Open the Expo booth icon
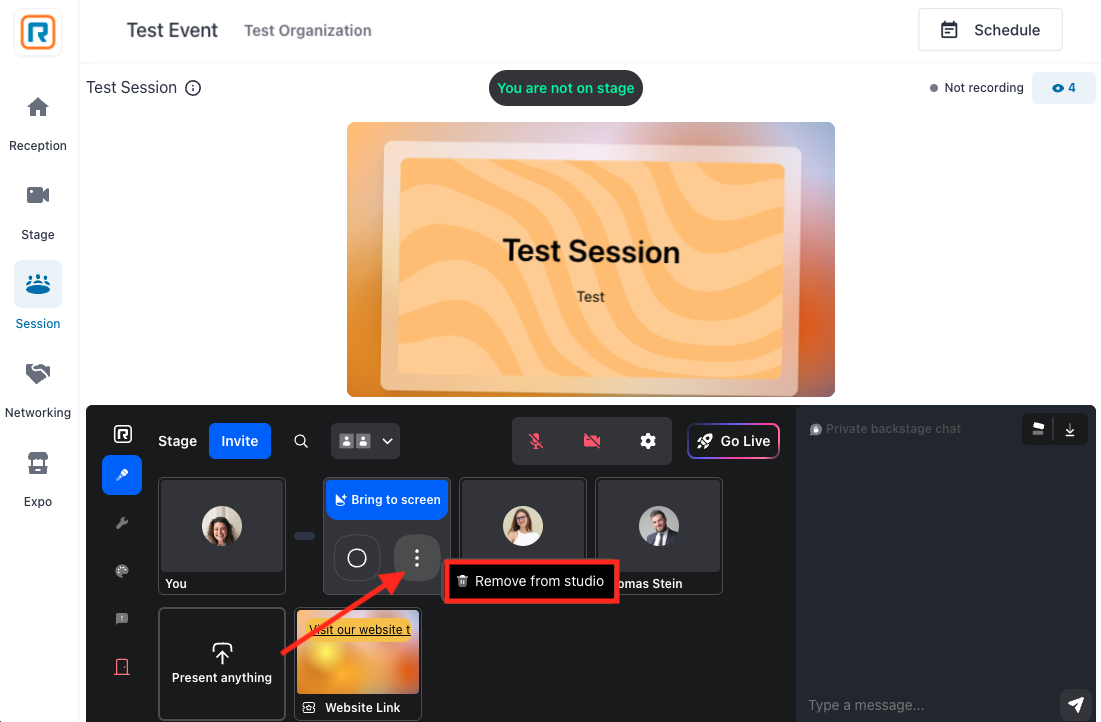This screenshot has width=1101, height=722. 38,464
